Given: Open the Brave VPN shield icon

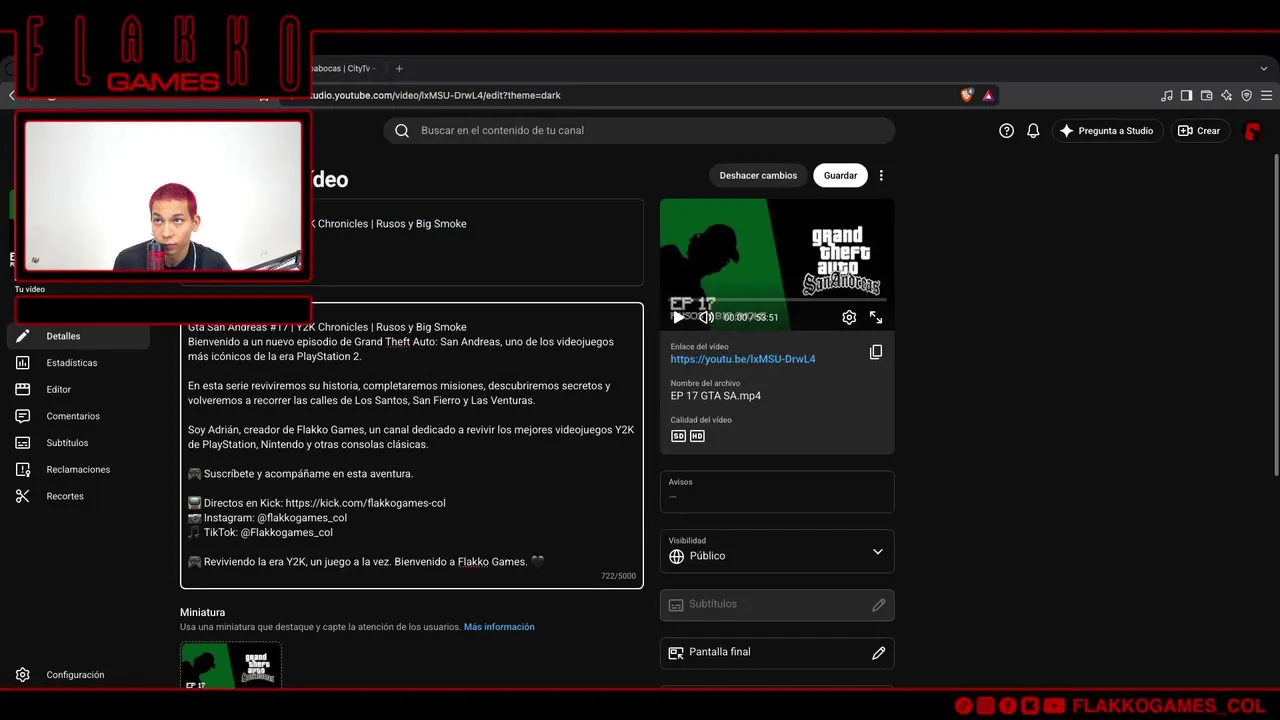Looking at the screenshot, I should click(1246, 95).
